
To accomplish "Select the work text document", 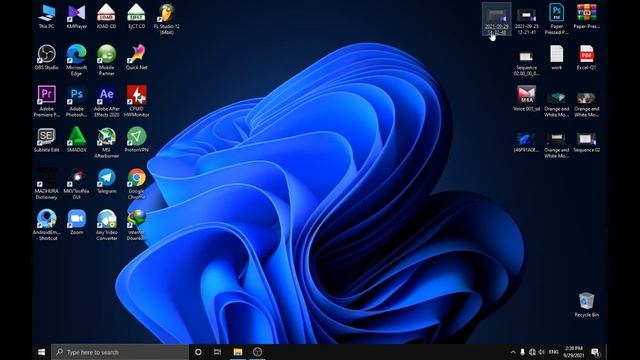I will click(x=556, y=58).
